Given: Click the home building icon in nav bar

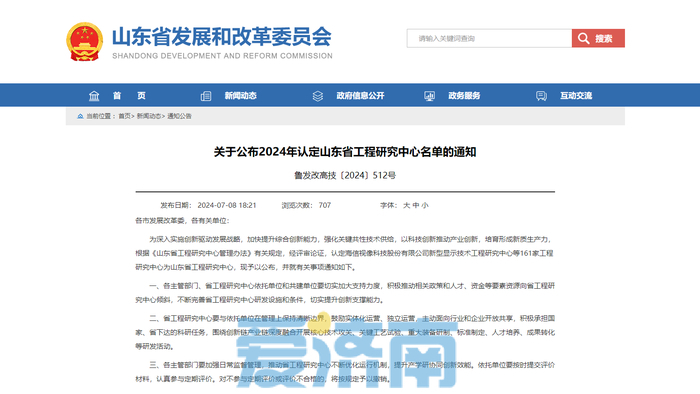Looking at the screenshot, I should pos(94,96).
